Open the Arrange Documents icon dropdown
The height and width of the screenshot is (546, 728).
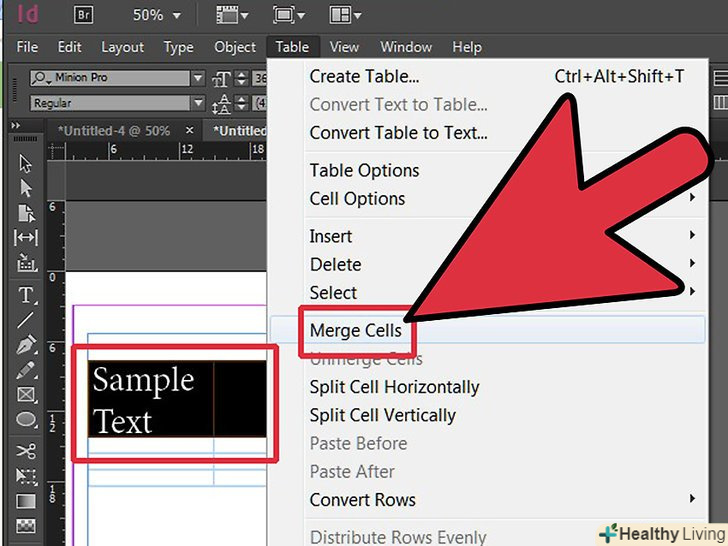[x=345, y=15]
